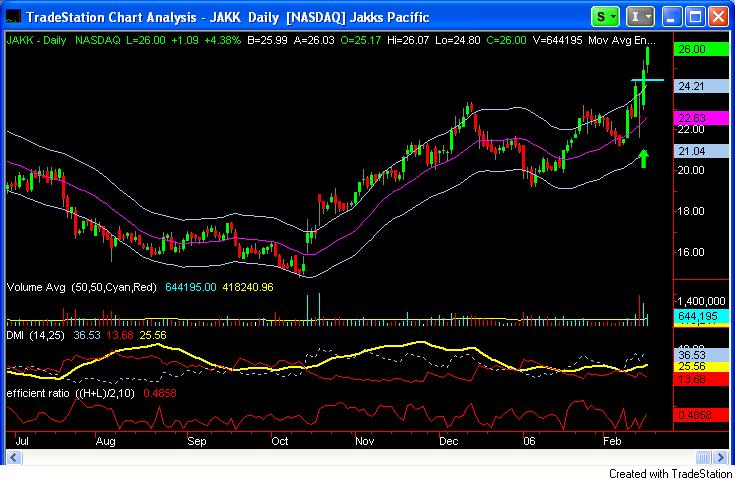The width and height of the screenshot is (735, 480).
Task: Click the Lo=24.80 value in status line
Action: click(458, 40)
